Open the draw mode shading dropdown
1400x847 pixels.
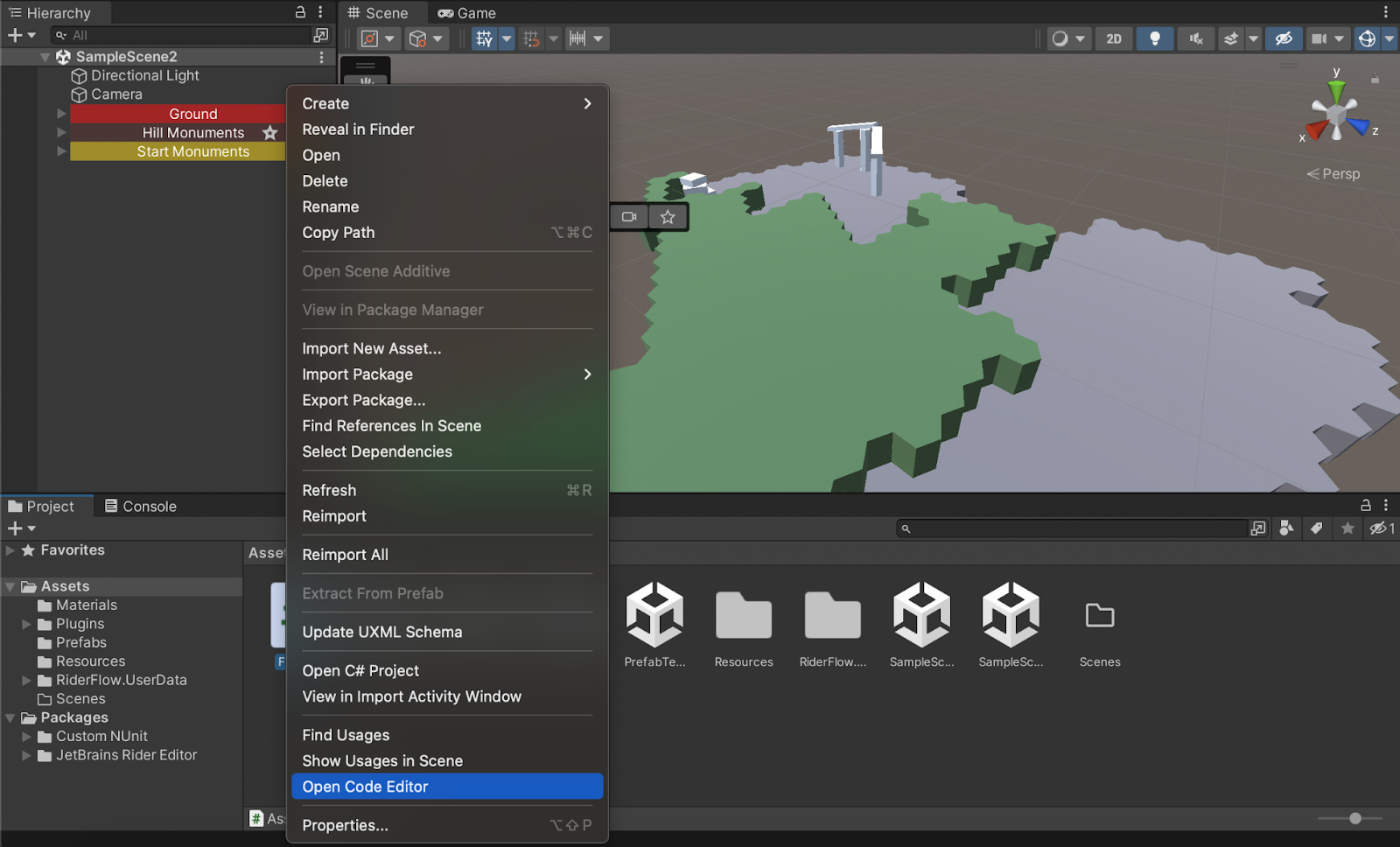pos(1068,38)
